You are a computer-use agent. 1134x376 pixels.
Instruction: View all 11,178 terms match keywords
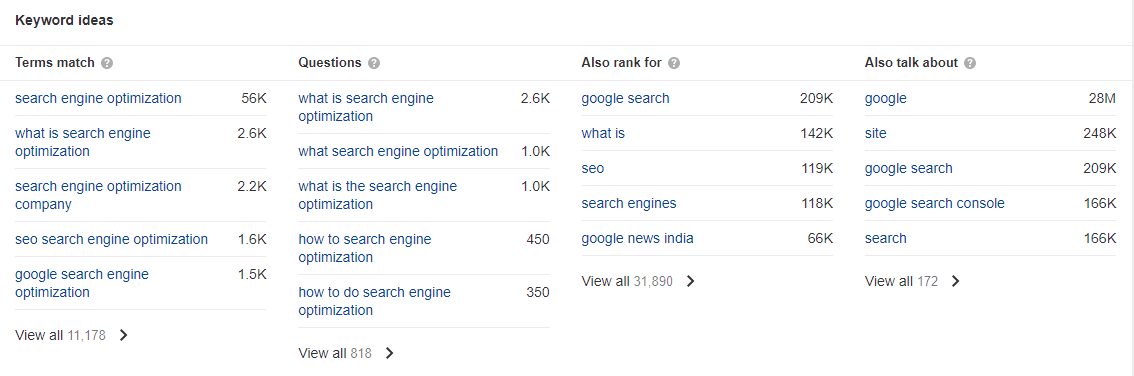(x=61, y=335)
